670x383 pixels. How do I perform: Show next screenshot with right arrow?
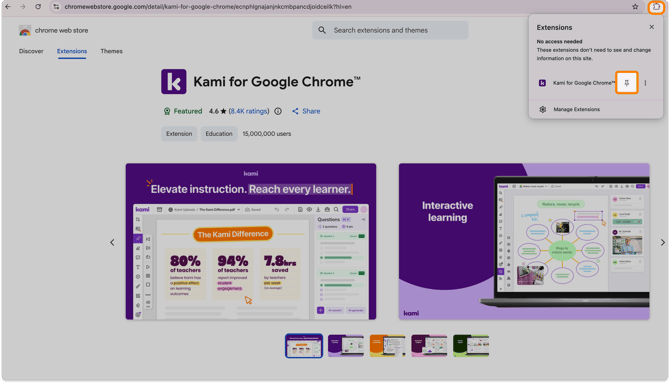(662, 242)
